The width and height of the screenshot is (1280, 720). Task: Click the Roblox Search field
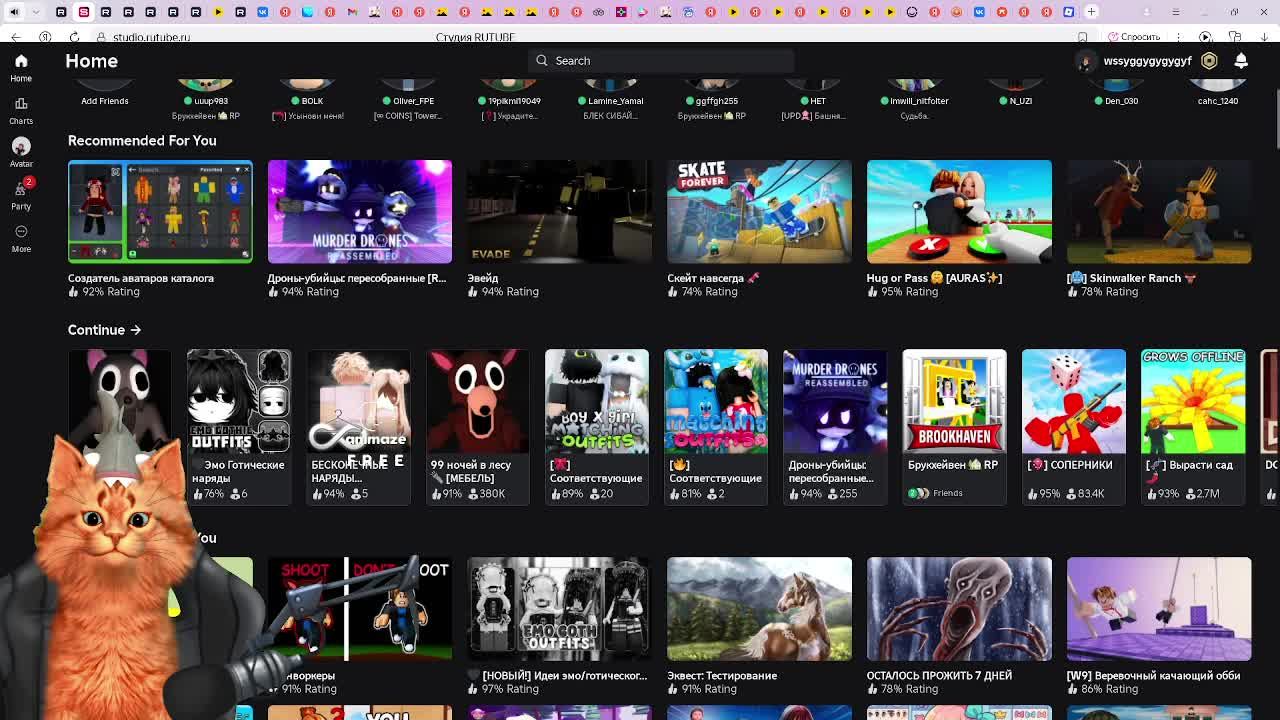(x=661, y=61)
